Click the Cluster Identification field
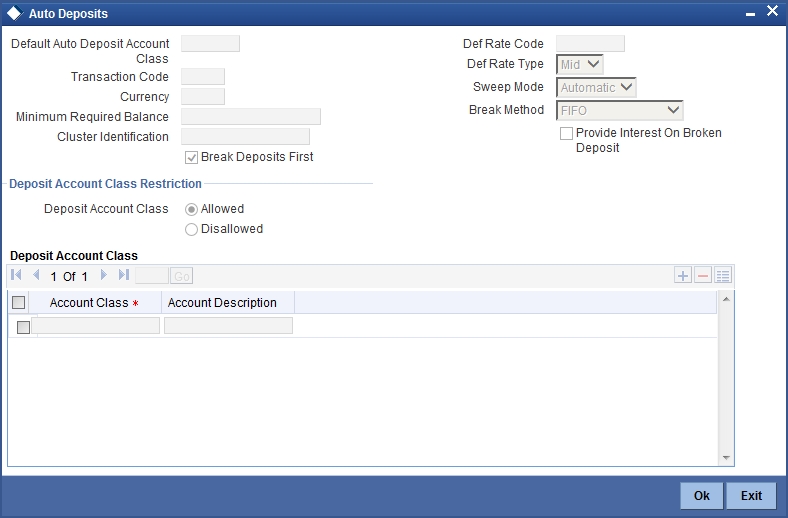The width and height of the screenshot is (788, 518). pos(245,137)
